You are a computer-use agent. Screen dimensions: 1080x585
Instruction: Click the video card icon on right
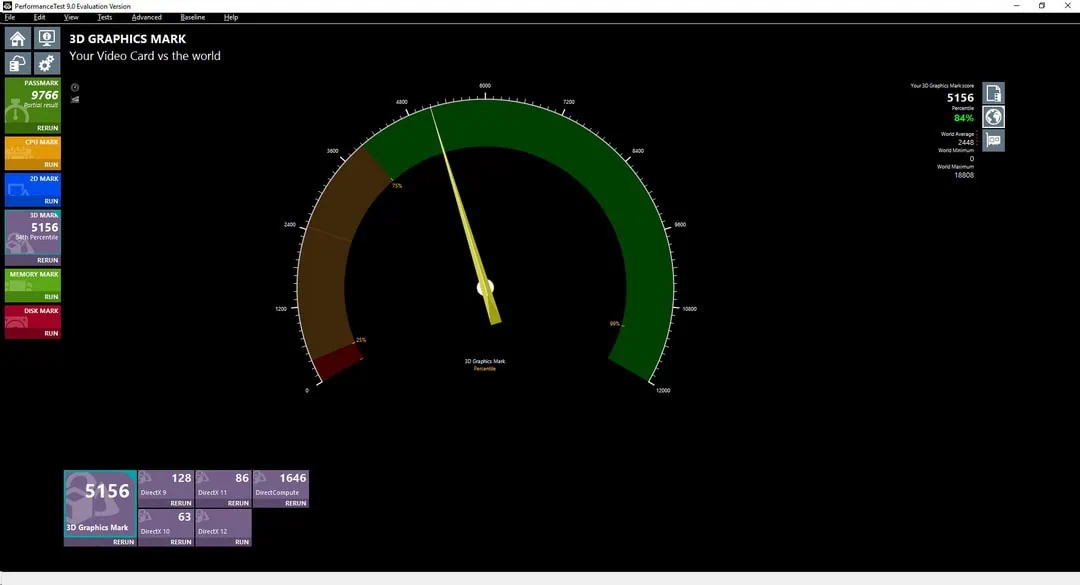(x=993, y=141)
